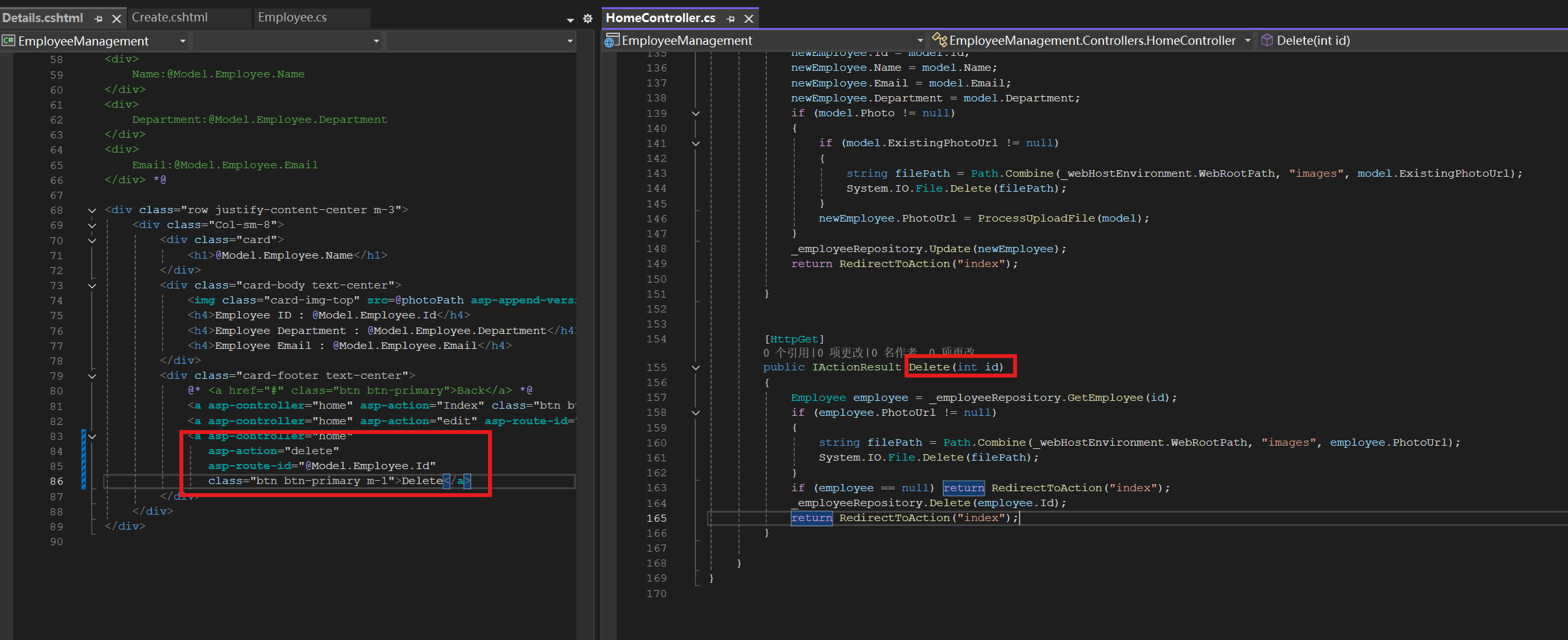Click the C# project icon in the left navigation bar
This screenshot has width=1568, height=640.
point(8,41)
